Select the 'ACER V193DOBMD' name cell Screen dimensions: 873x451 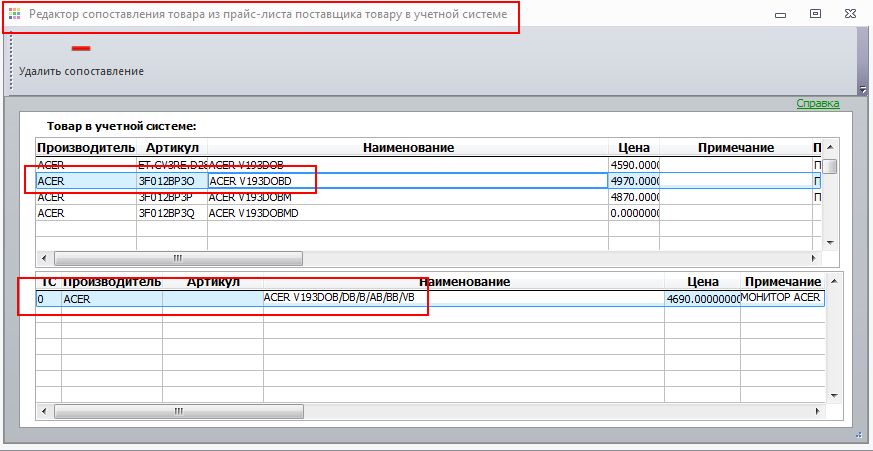(408, 213)
